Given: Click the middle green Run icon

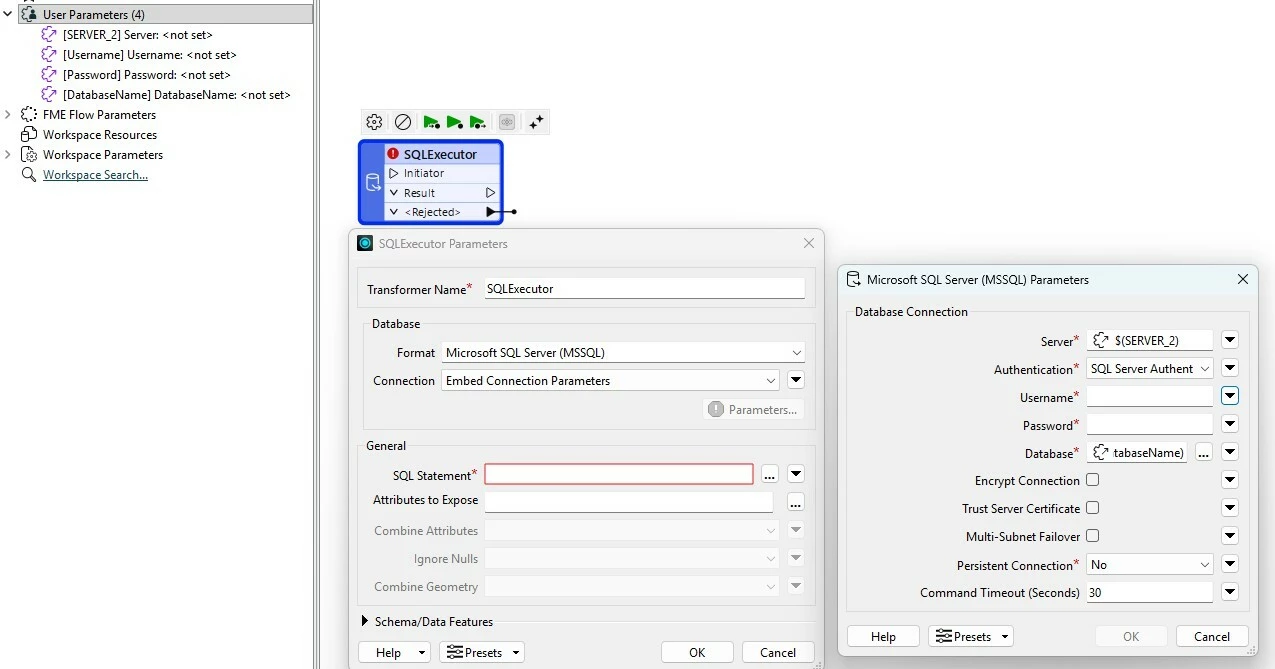Looking at the screenshot, I should [x=454, y=122].
